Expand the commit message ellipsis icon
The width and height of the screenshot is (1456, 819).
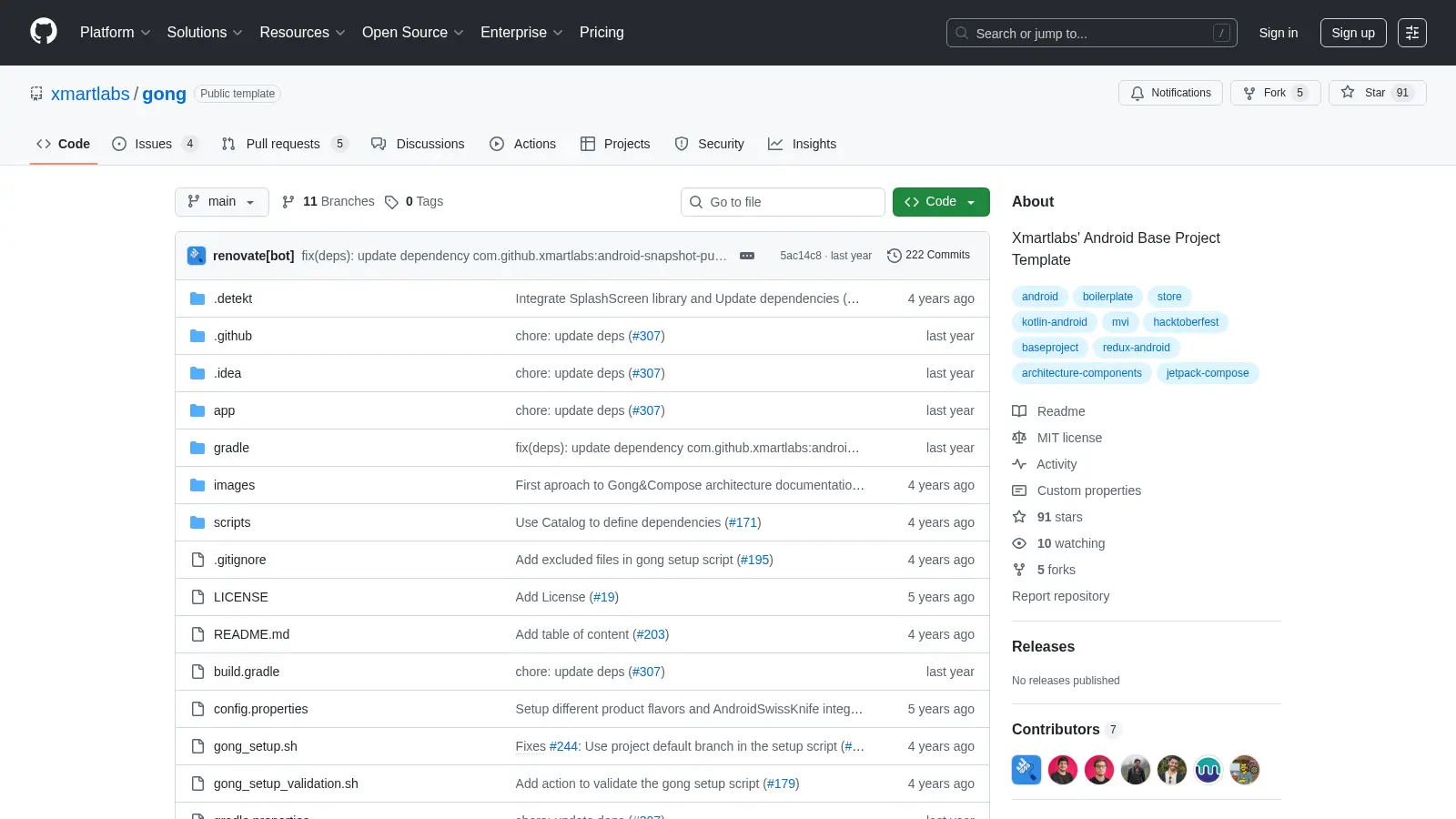[x=747, y=256]
